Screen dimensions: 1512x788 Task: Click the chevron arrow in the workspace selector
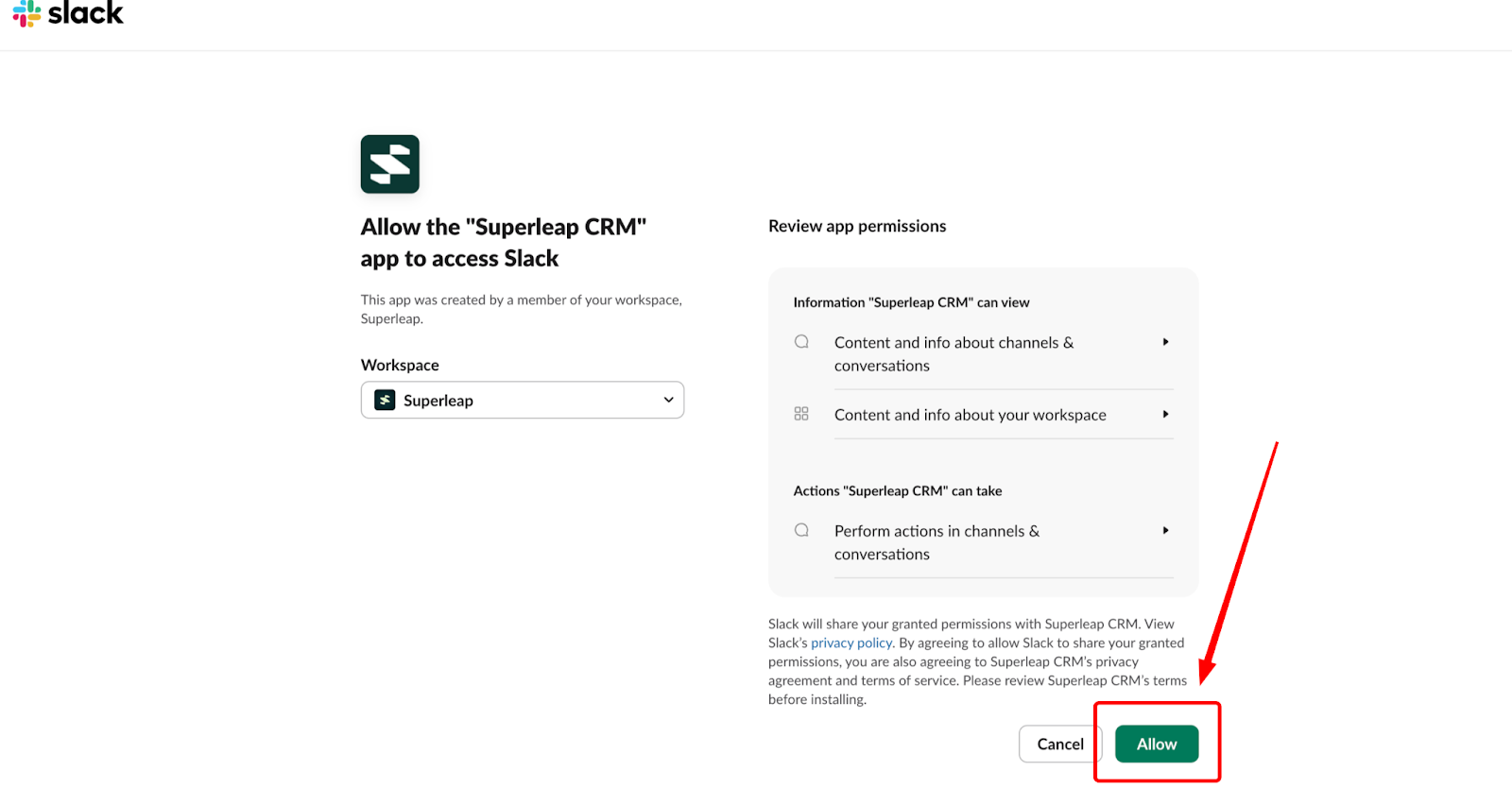[668, 401]
